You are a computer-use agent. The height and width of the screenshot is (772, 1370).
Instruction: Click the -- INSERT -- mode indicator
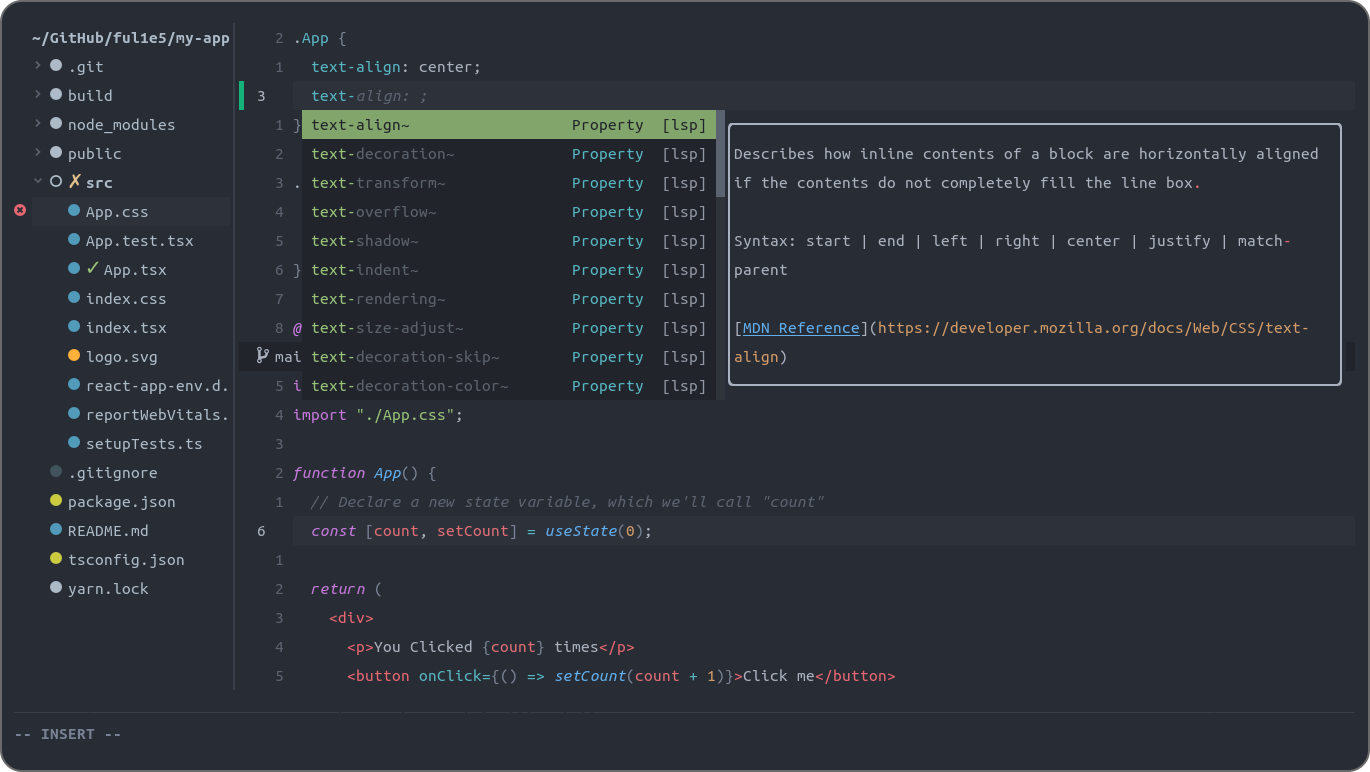click(x=68, y=734)
